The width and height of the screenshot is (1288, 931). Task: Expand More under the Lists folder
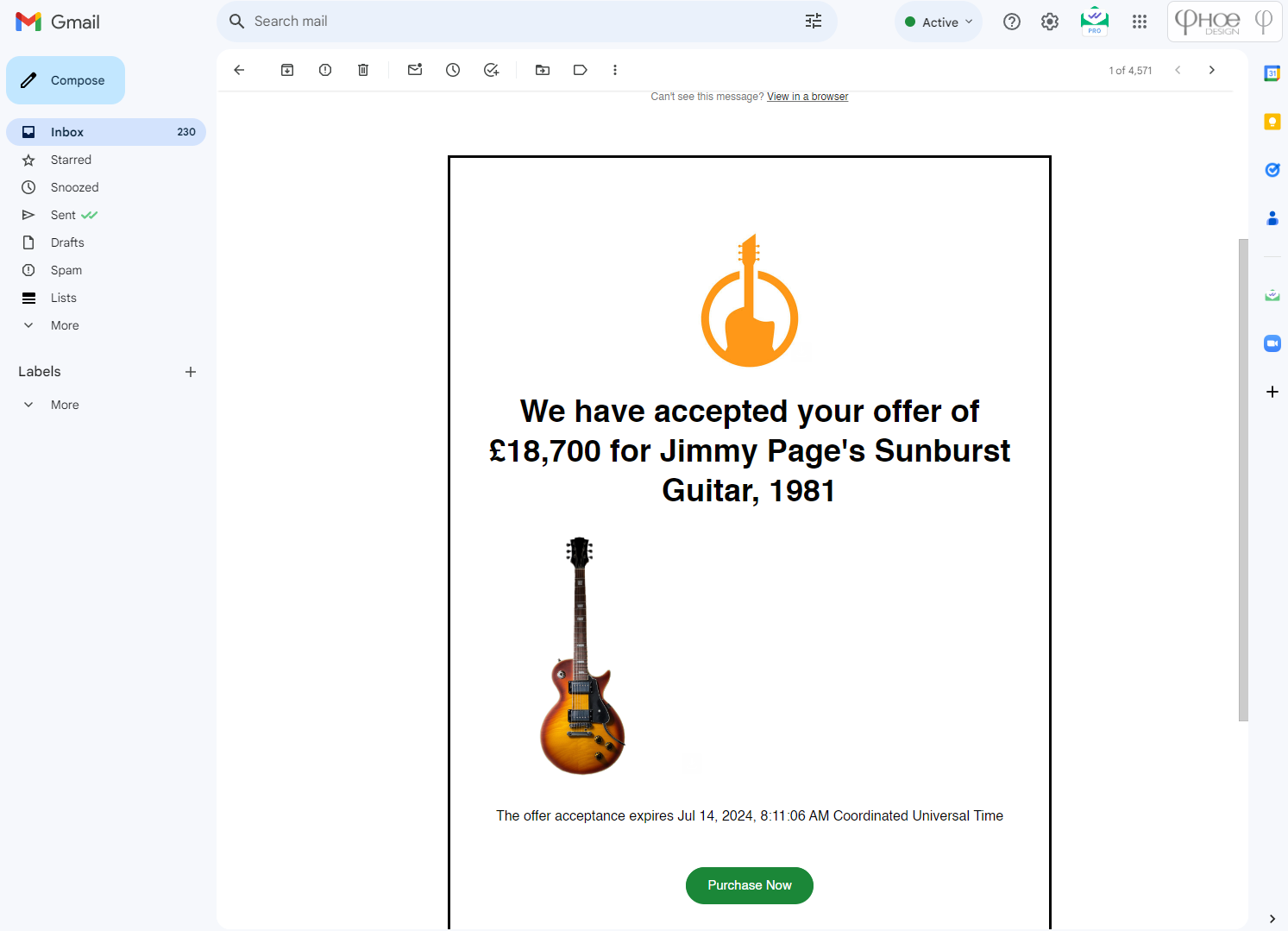pos(65,325)
